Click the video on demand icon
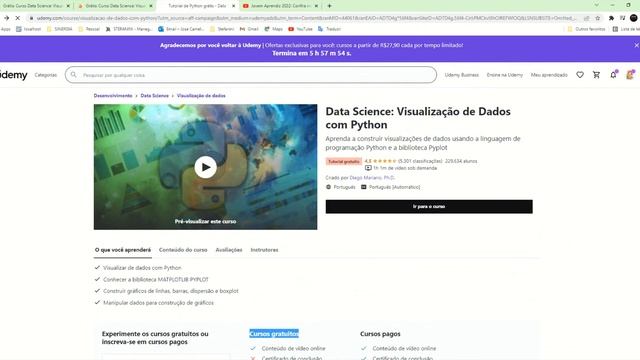This screenshot has width=640, height=360. pyautogui.click(x=368, y=168)
